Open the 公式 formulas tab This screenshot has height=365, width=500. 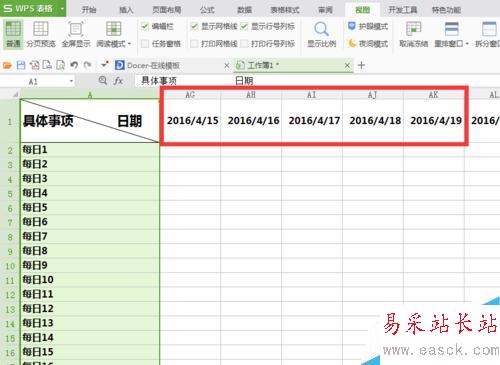(207, 10)
